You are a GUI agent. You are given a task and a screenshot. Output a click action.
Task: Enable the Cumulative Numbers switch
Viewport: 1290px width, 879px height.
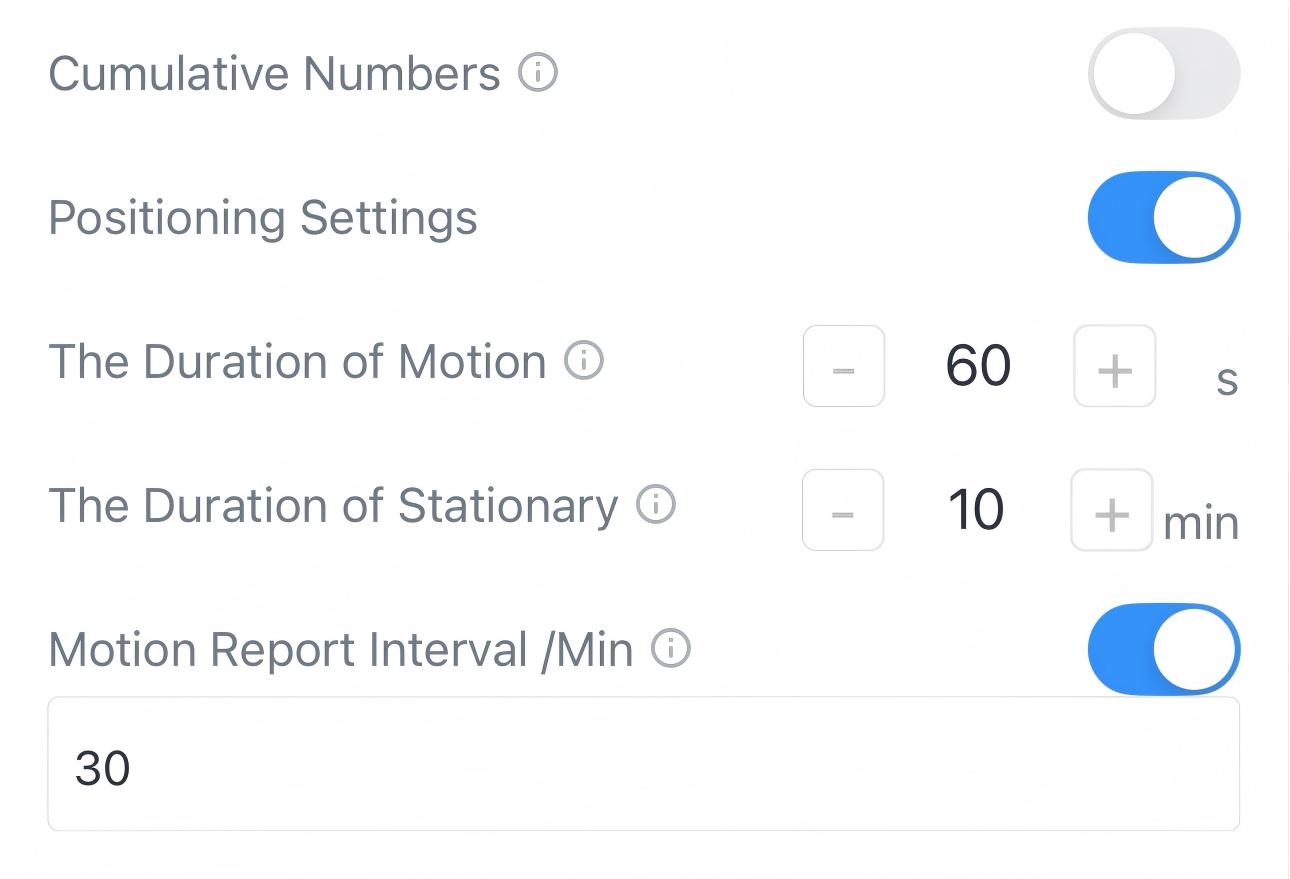point(1163,73)
